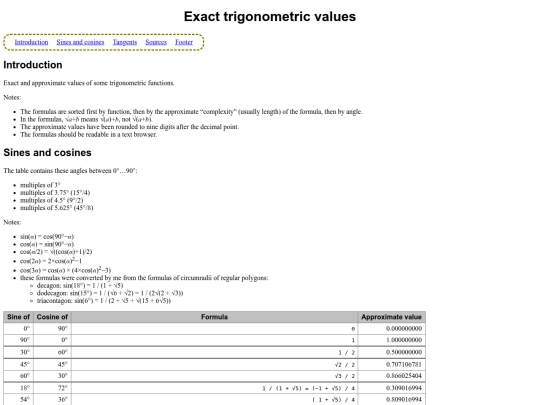This screenshot has height=405, width=540.
Task: Click the 'Introduction' section heading
Action: pyautogui.click(x=33, y=65)
